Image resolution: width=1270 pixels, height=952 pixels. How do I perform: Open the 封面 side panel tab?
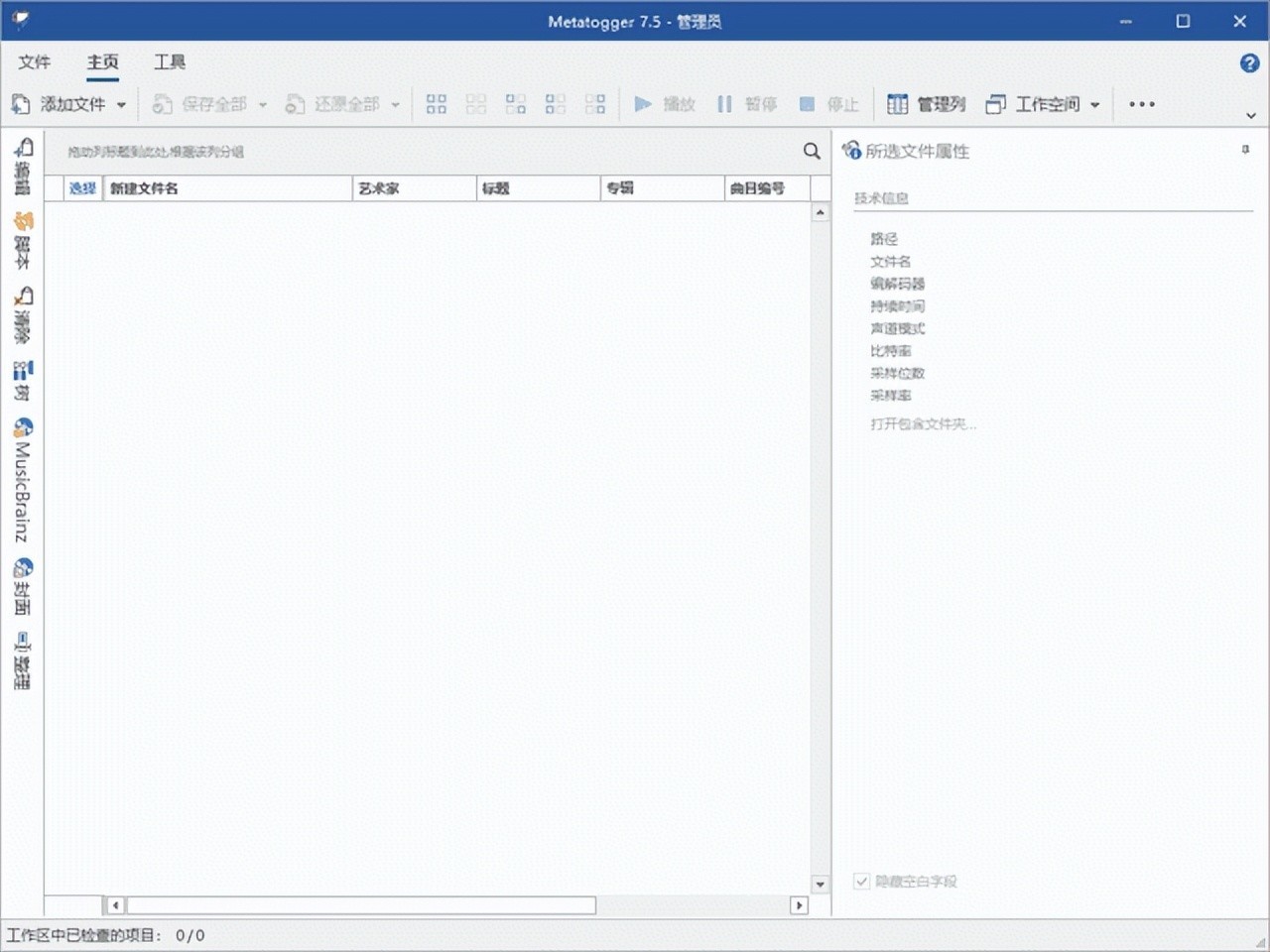click(x=23, y=586)
